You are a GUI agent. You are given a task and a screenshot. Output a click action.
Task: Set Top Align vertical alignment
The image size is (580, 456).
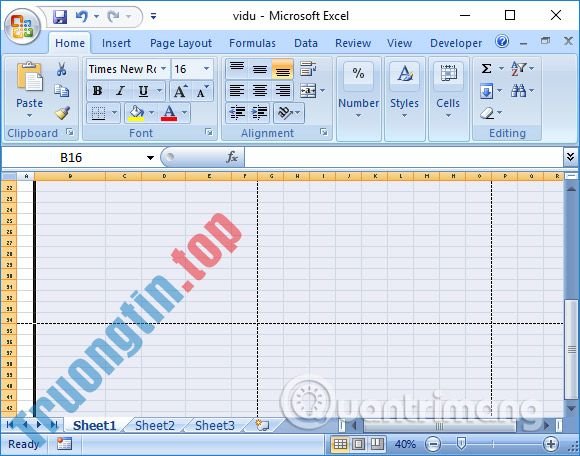[x=237, y=69]
